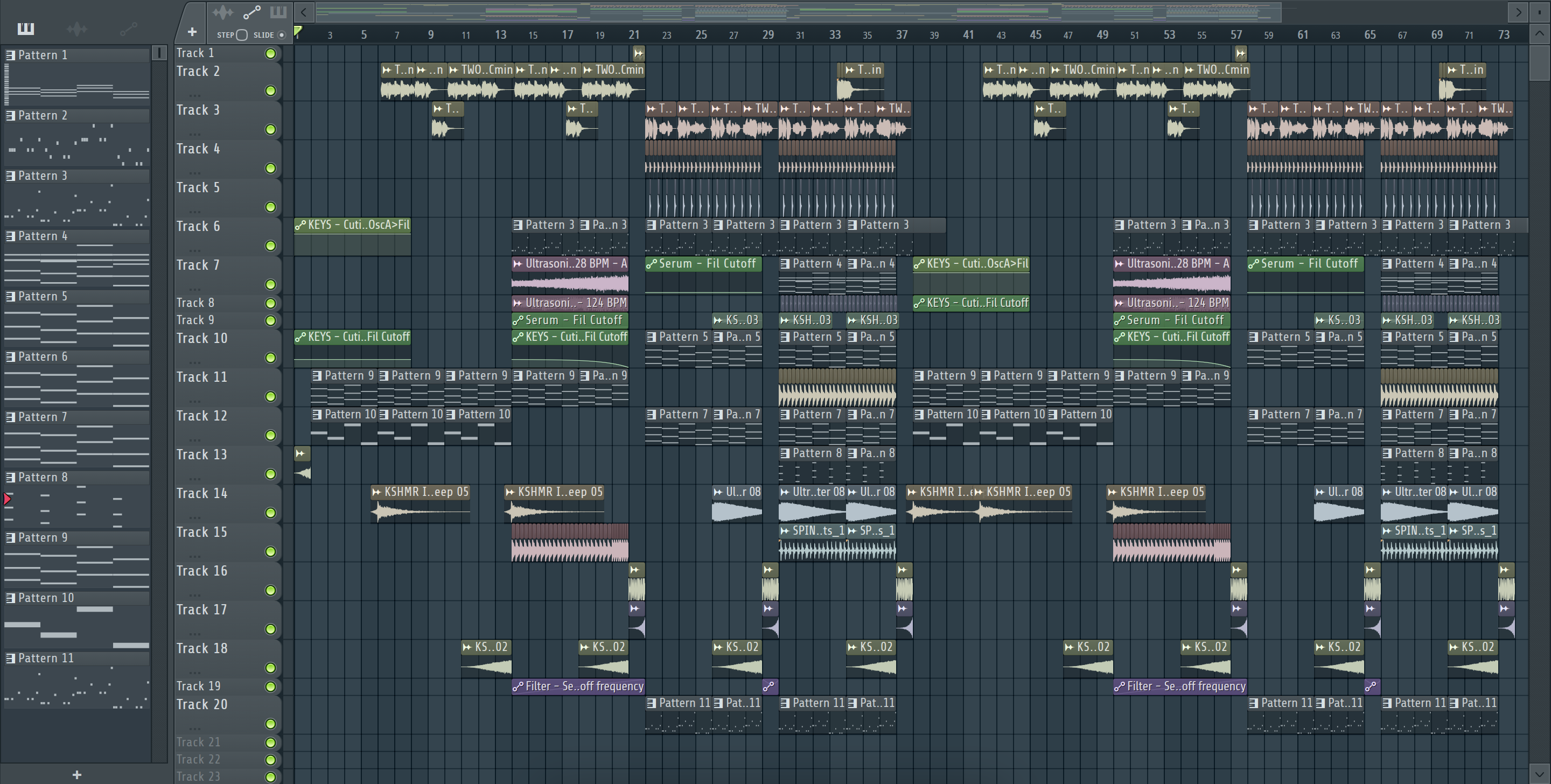Image resolution: width=1551 pixels, height=784 pixels.
Task: Click the Track 12 header name
Action: pos(202,416)
